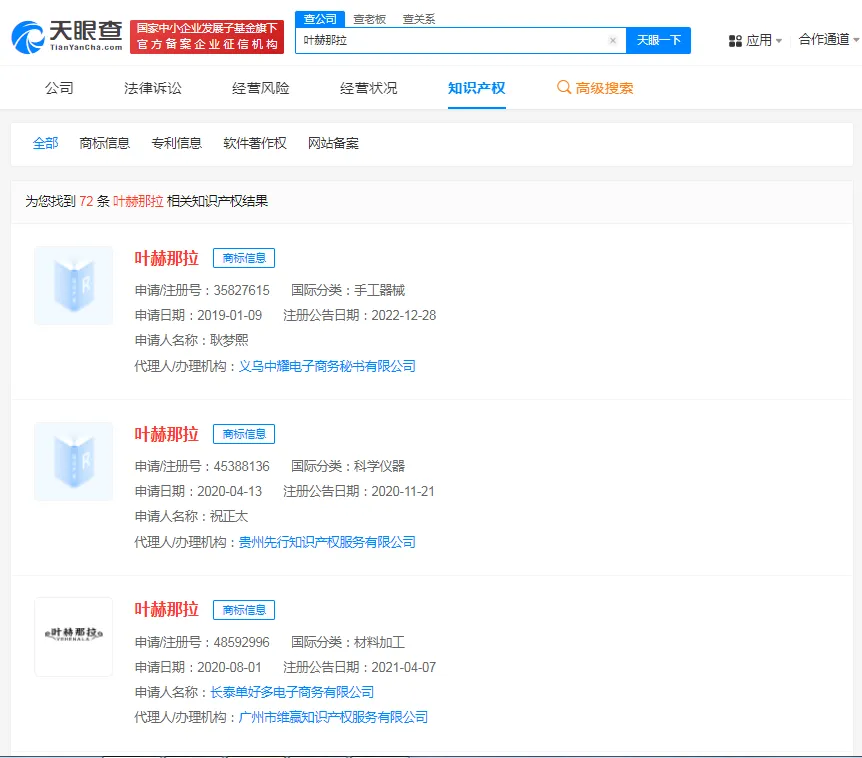Switch to 查老板 search mode
The width and height of the screenshot is (862, 758).
tap(370, 19)
